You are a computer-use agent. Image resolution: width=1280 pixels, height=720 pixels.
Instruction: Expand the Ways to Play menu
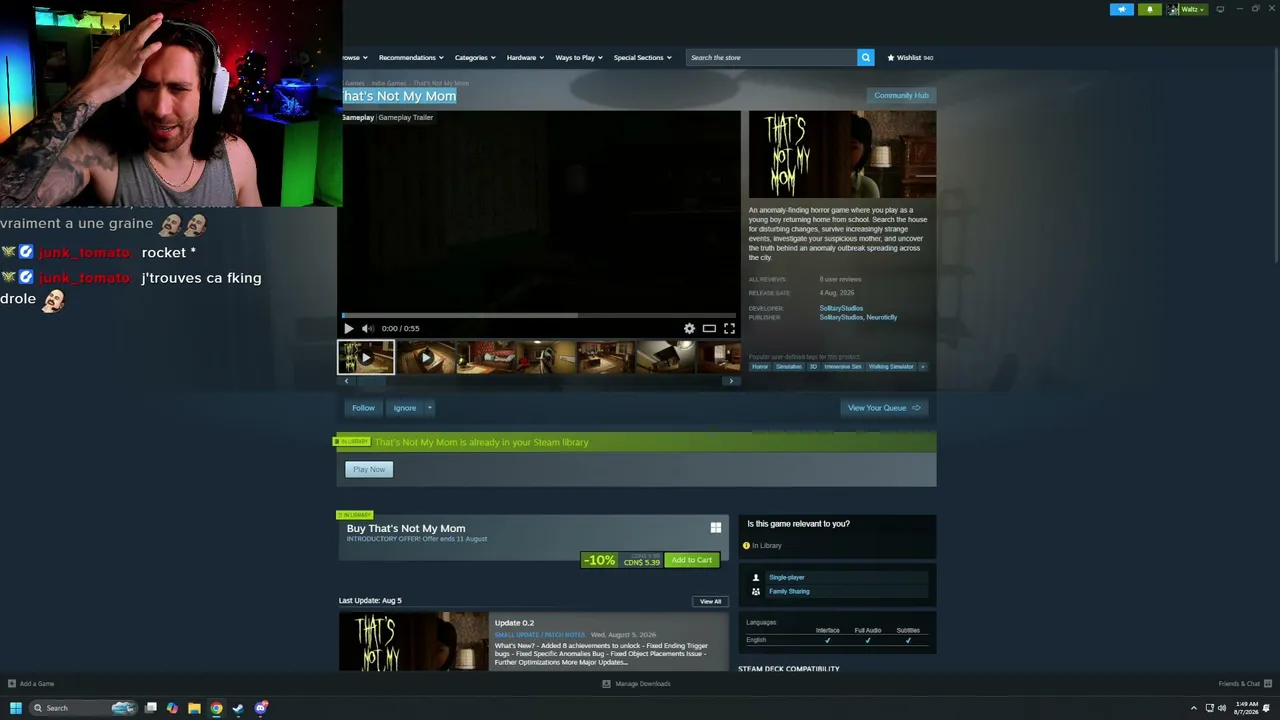579,57
